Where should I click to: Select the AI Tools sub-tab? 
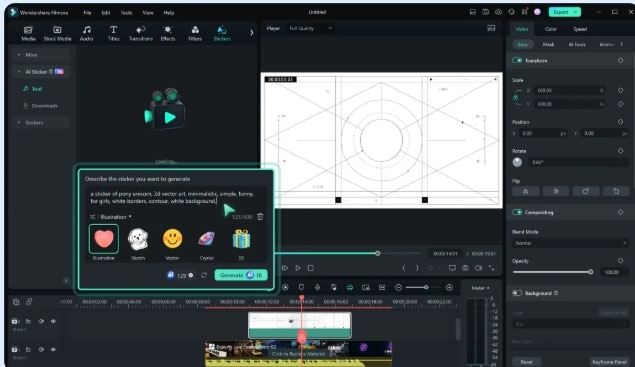point(577,45)
